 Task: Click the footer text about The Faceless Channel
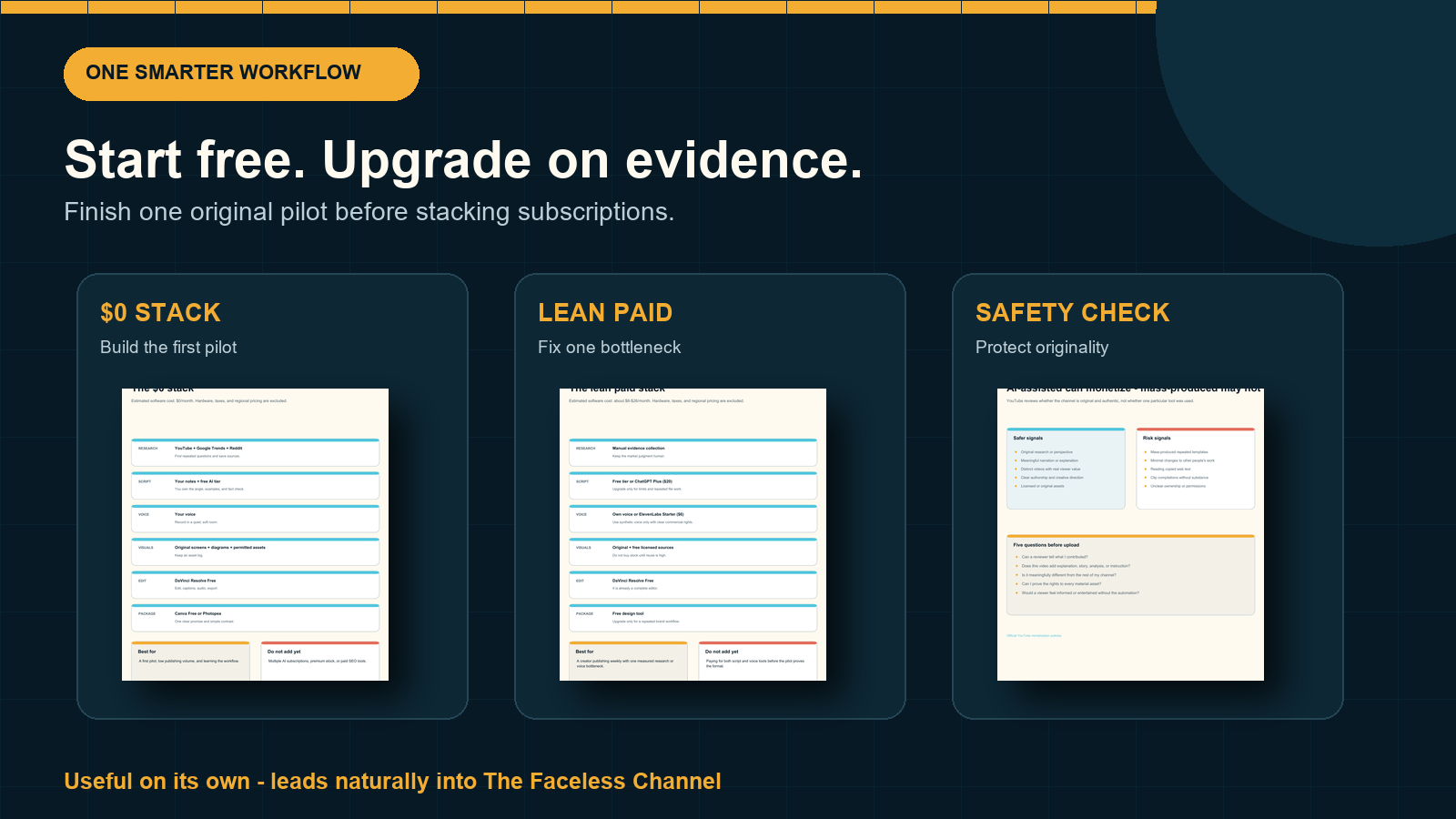[x=392, y=782]
